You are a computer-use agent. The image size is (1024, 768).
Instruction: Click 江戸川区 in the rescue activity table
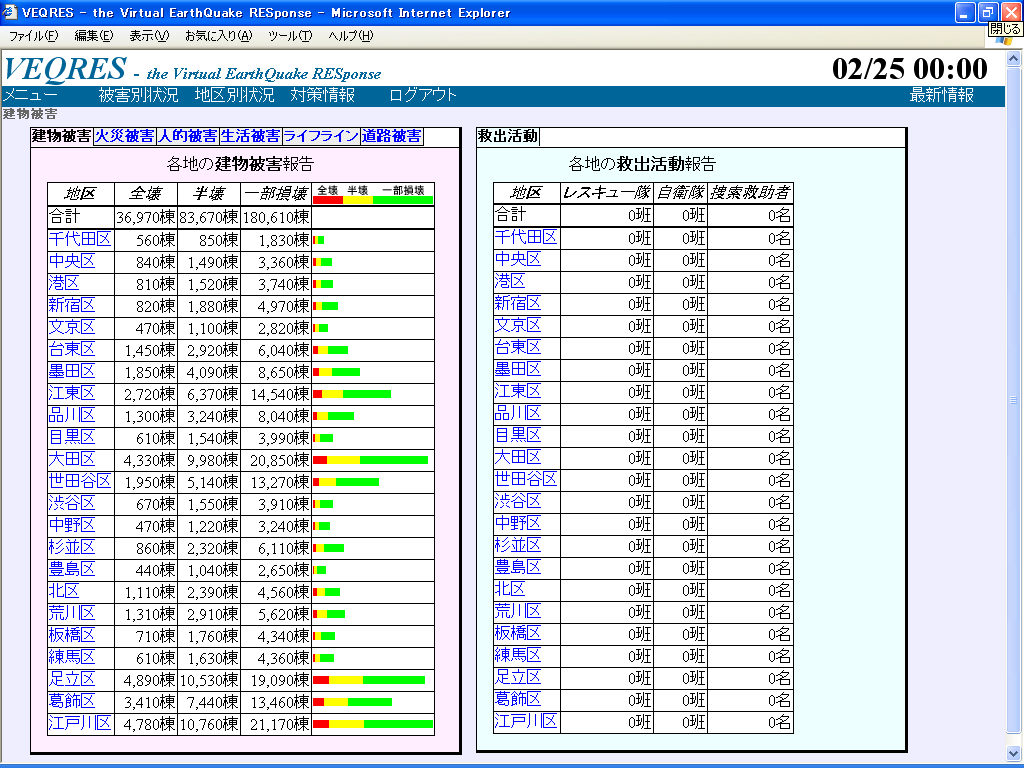526,722
